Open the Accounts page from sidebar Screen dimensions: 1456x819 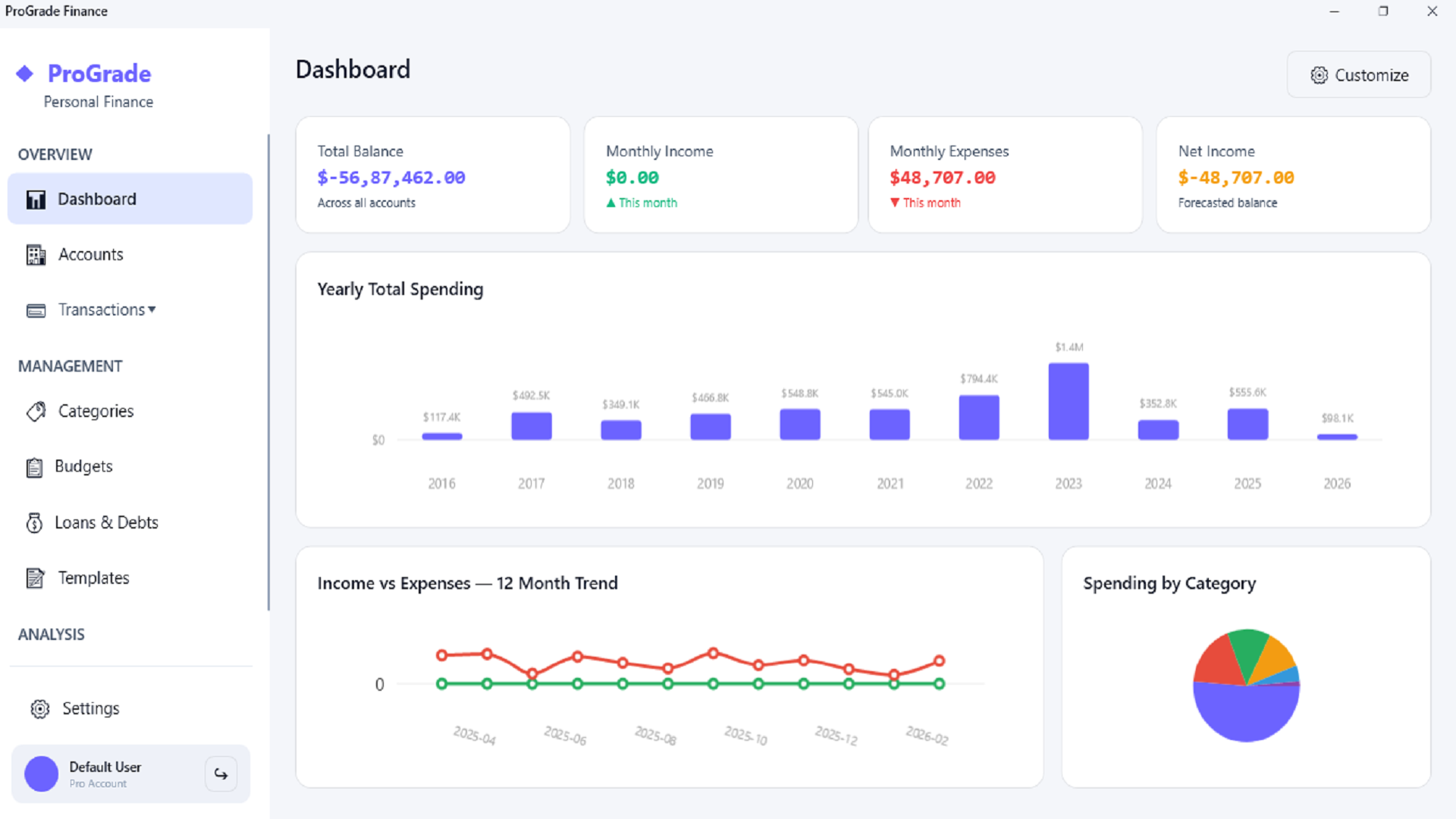pyautogui.click(x=90, y=255)
